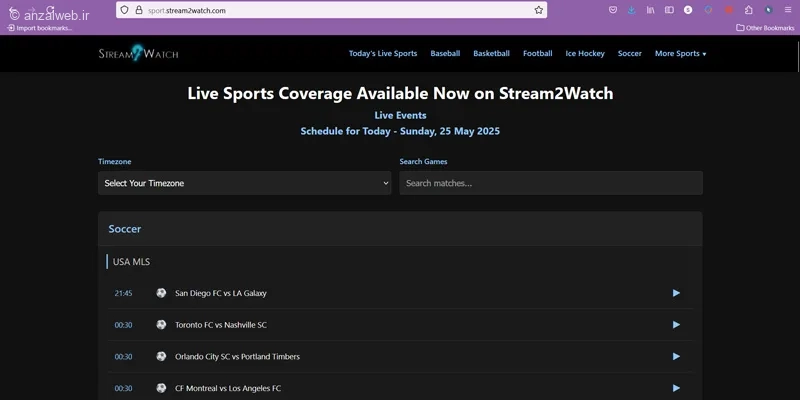Image resolution: width=800 pixels, height=400 pixels.
Task: Click the URL address bar
Action: (332, 10)
